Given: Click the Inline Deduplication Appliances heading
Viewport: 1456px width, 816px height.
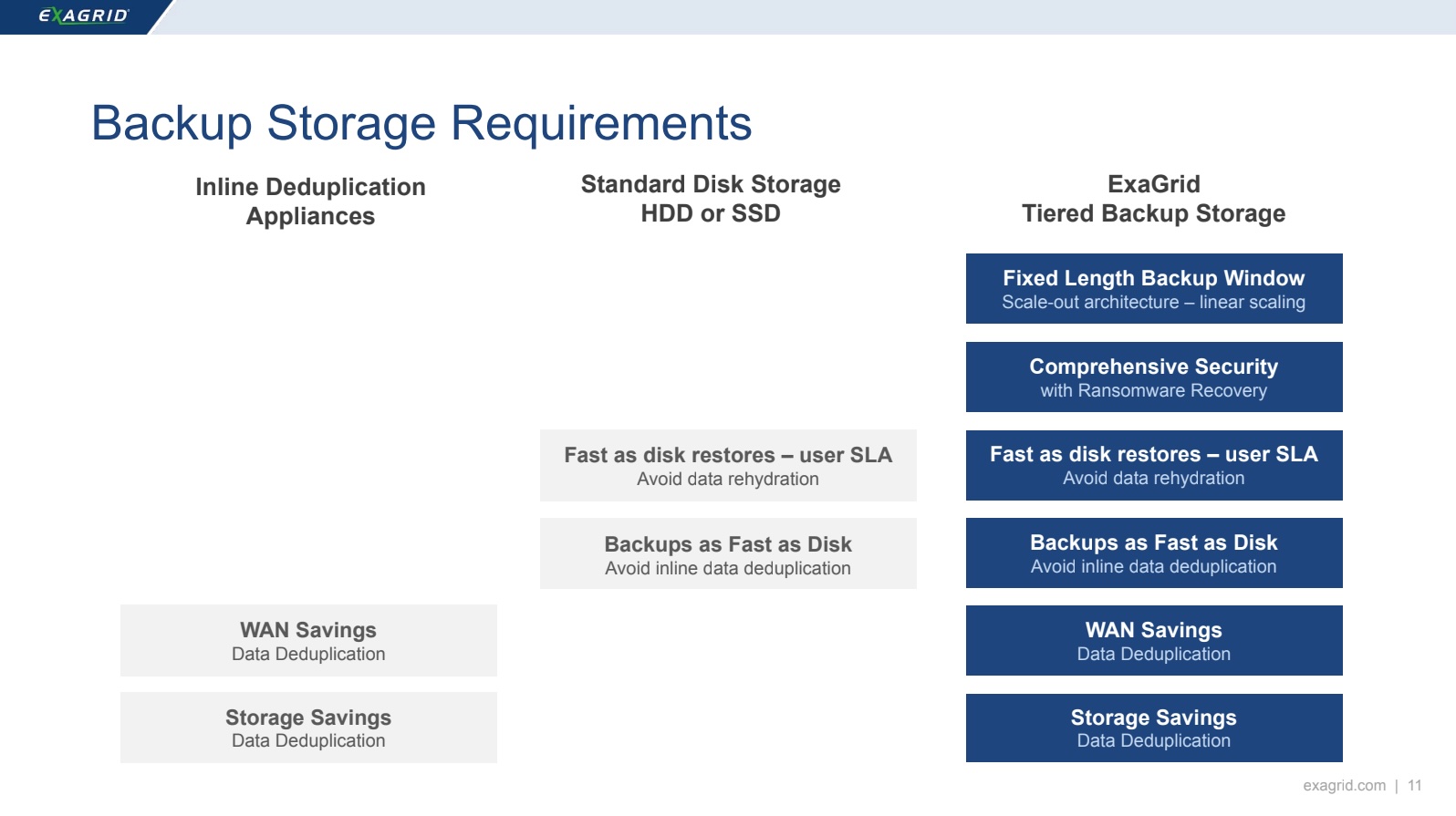Looking at the screenshot, I should [310, 201].
